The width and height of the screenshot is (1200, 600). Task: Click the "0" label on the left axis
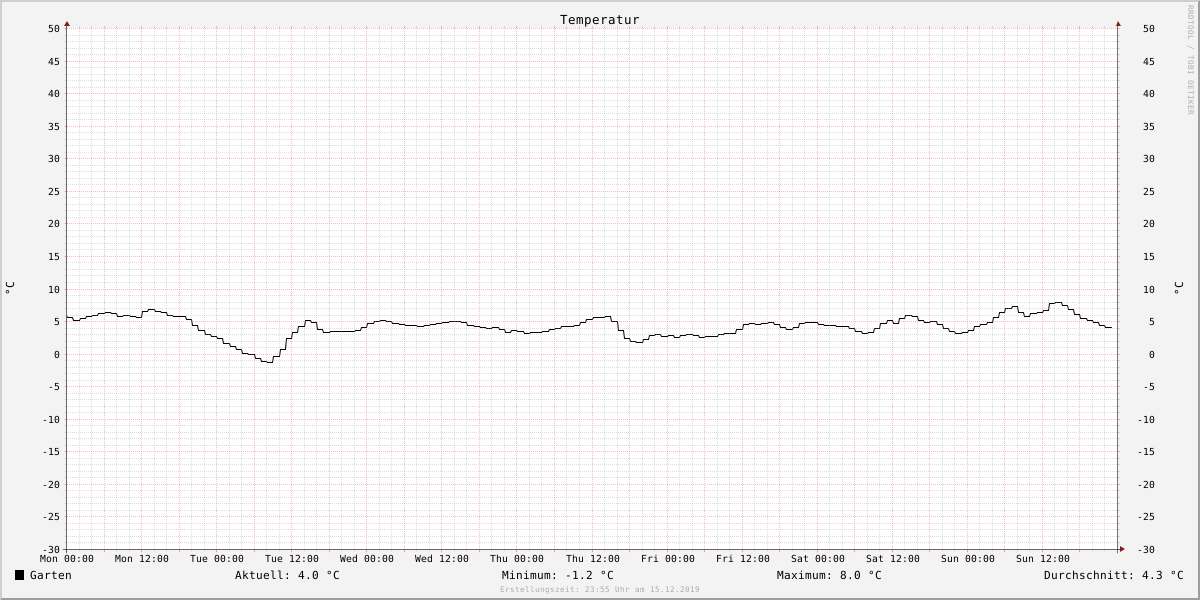click(x=57, y=354)
